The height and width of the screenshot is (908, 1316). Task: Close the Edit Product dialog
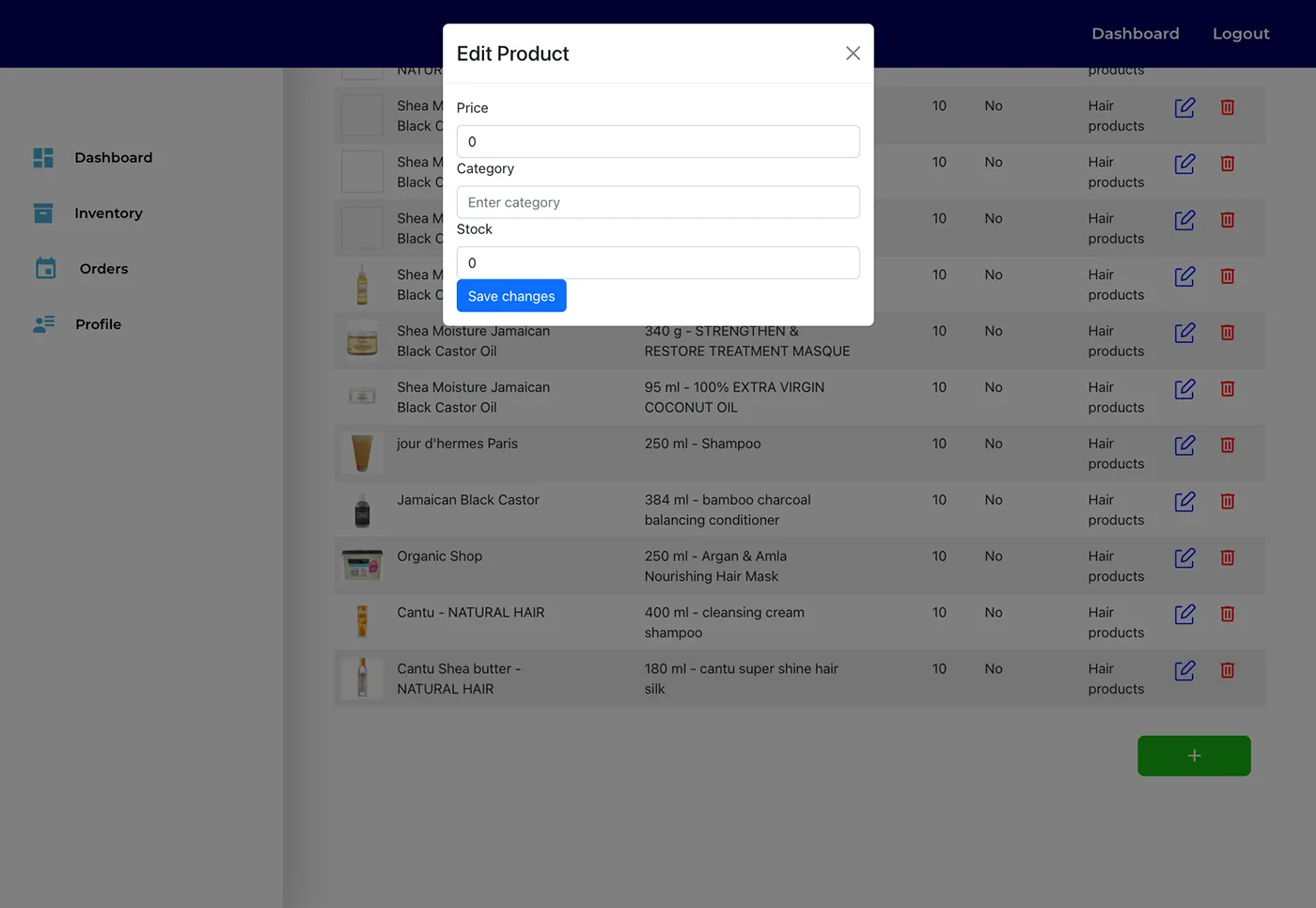click(x=853, y=54)
